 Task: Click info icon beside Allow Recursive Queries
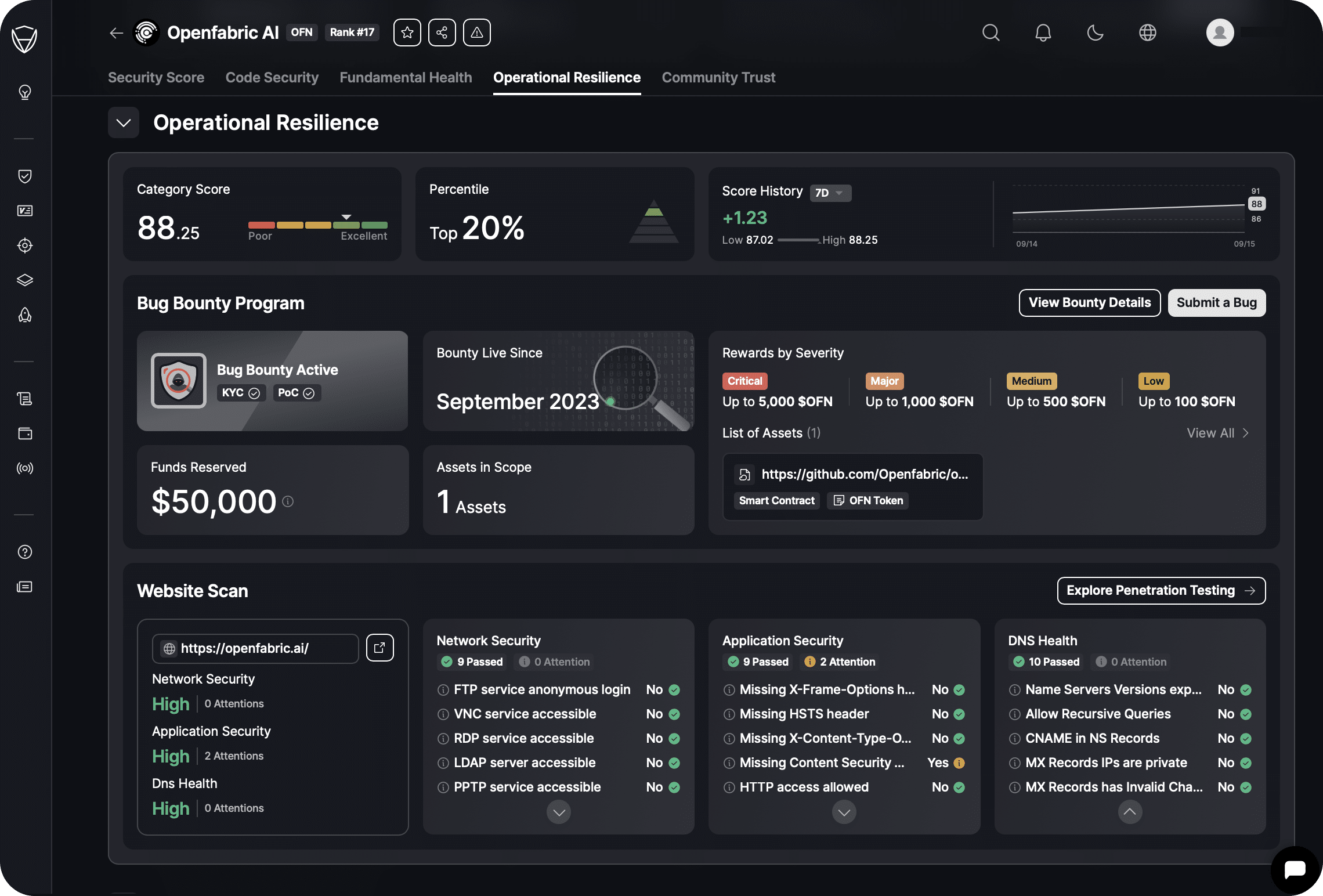click(x=1015, y=714)
